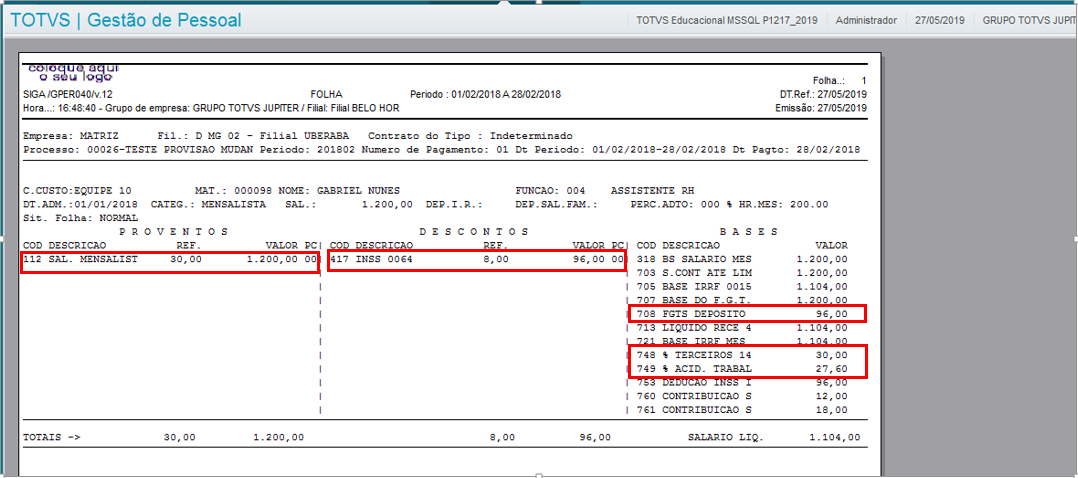Image resolution: width=1078 pixels, height=478 pixels.
Task: Click the "D E S C O N T O S" heading
Action: click(474, 232)
